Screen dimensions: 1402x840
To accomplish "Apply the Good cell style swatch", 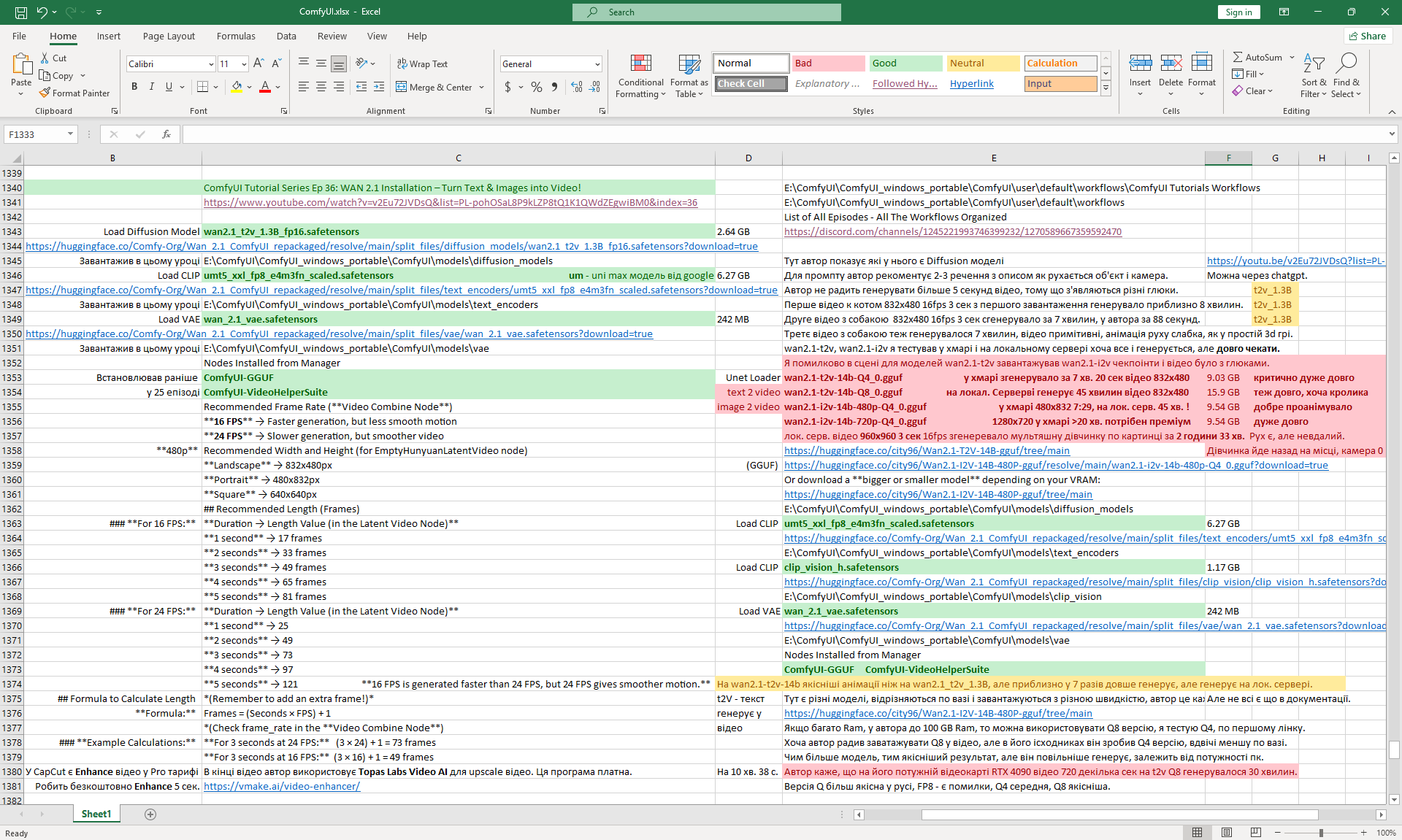I will [905, 63].
